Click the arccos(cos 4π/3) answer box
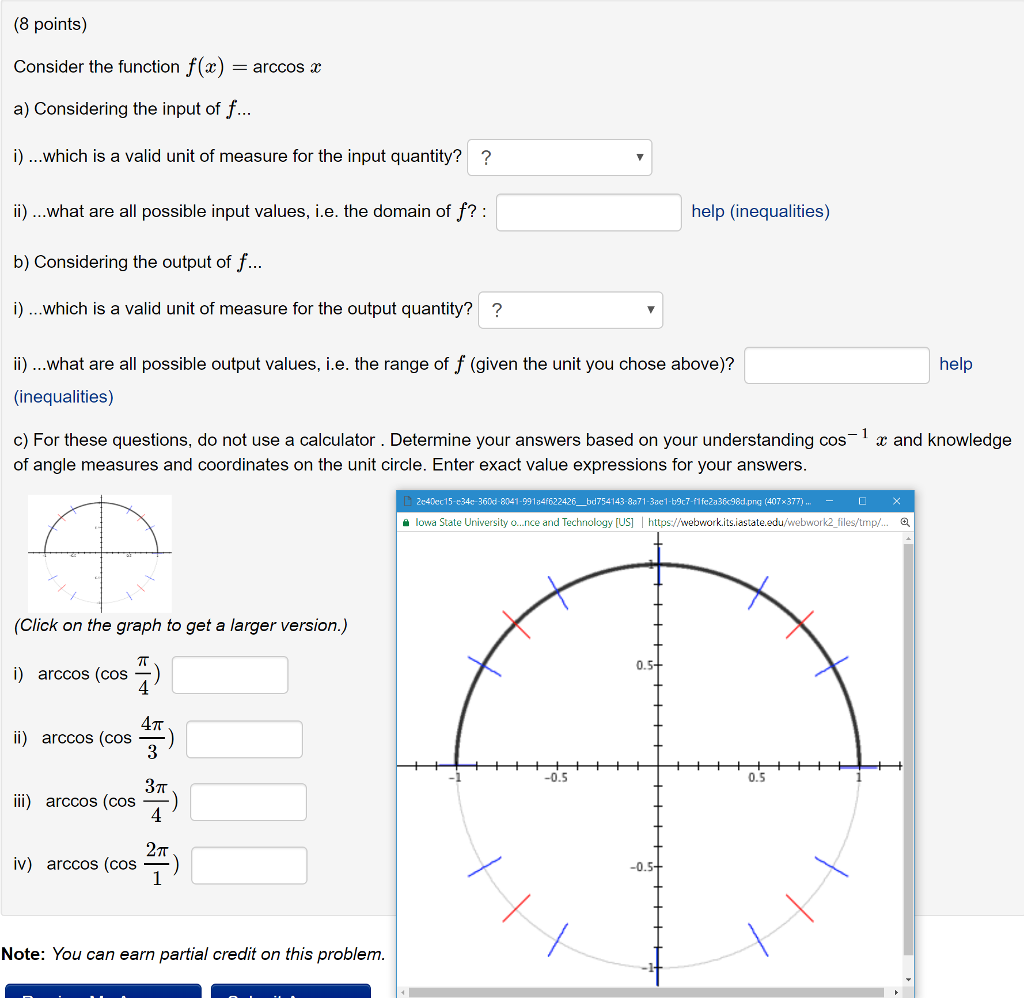The height and width of the screenshot is (998, 1024). point(244,738)
